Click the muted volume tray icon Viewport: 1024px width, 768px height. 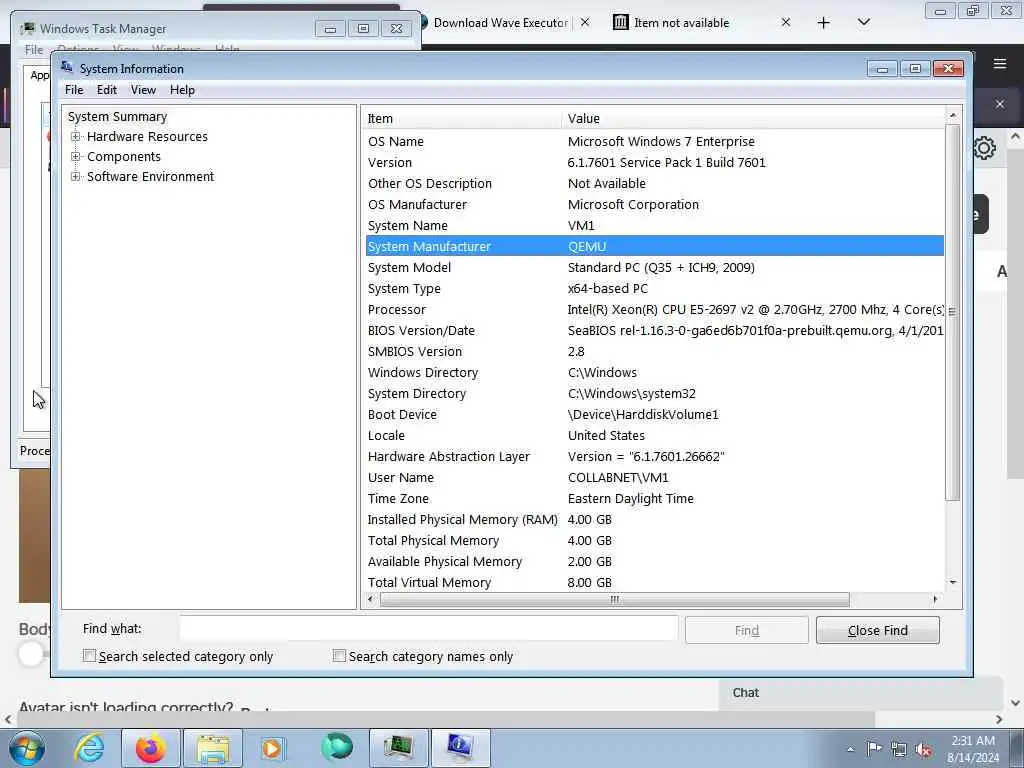pyautogui.click(x=923, y=749)
